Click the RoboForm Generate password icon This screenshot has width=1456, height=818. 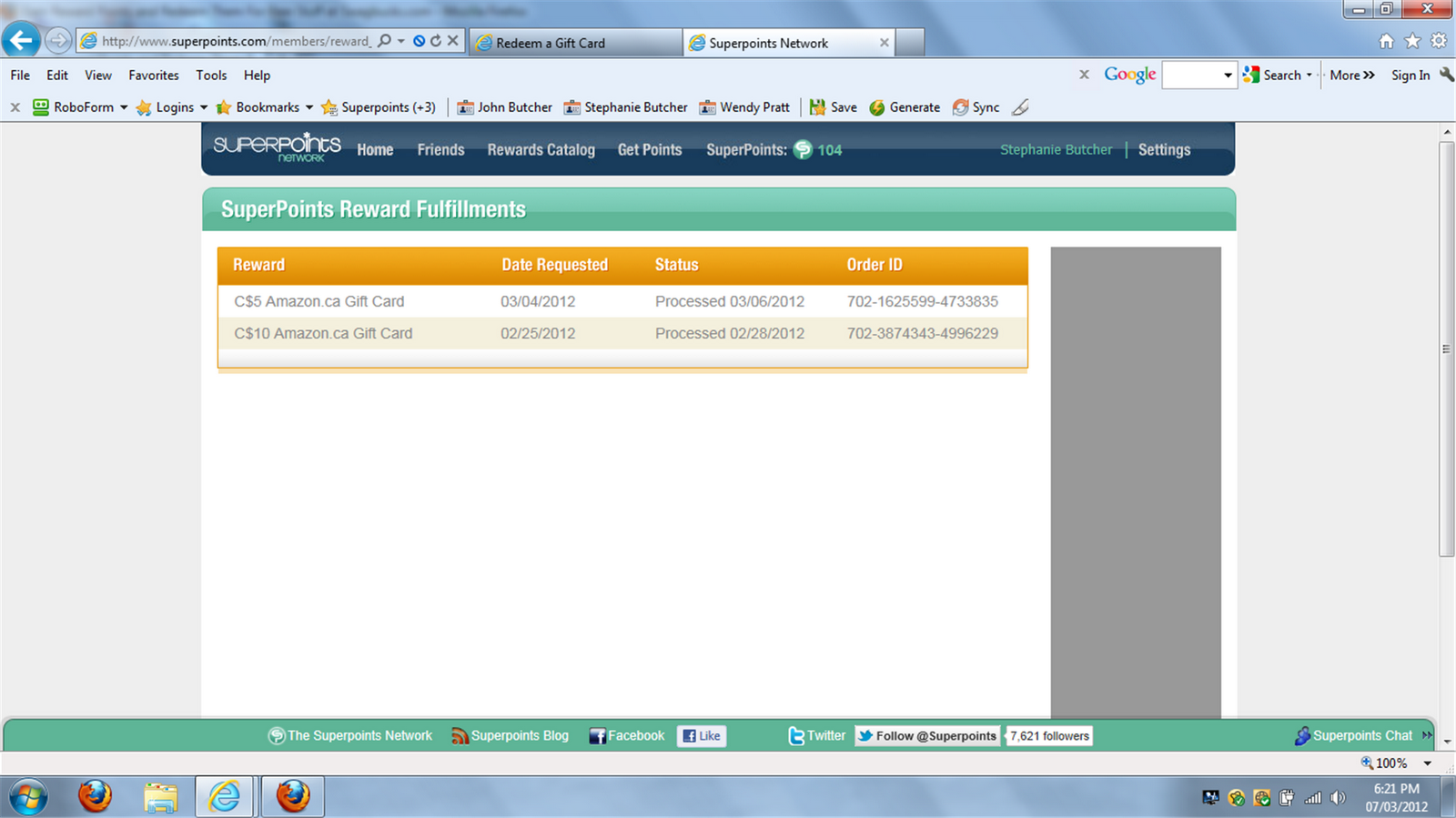[876, 107]
